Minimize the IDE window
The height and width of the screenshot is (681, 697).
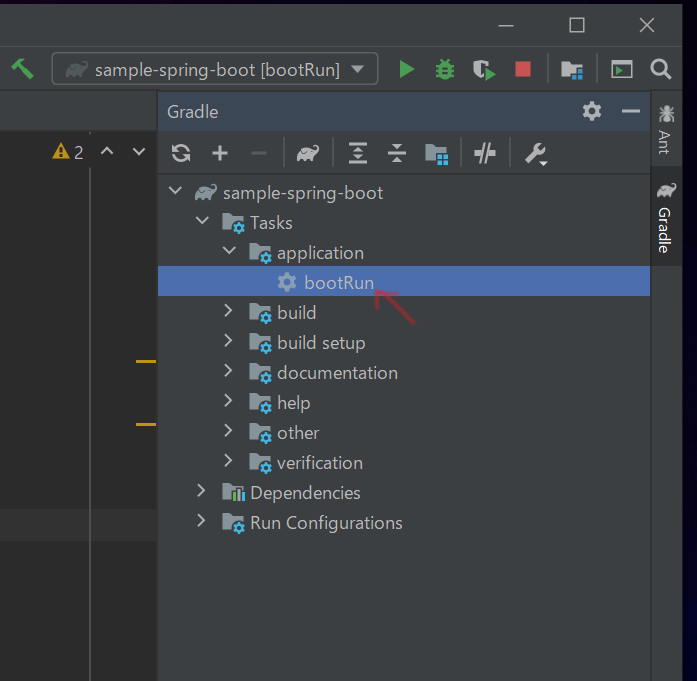click(x=506, y=25)
